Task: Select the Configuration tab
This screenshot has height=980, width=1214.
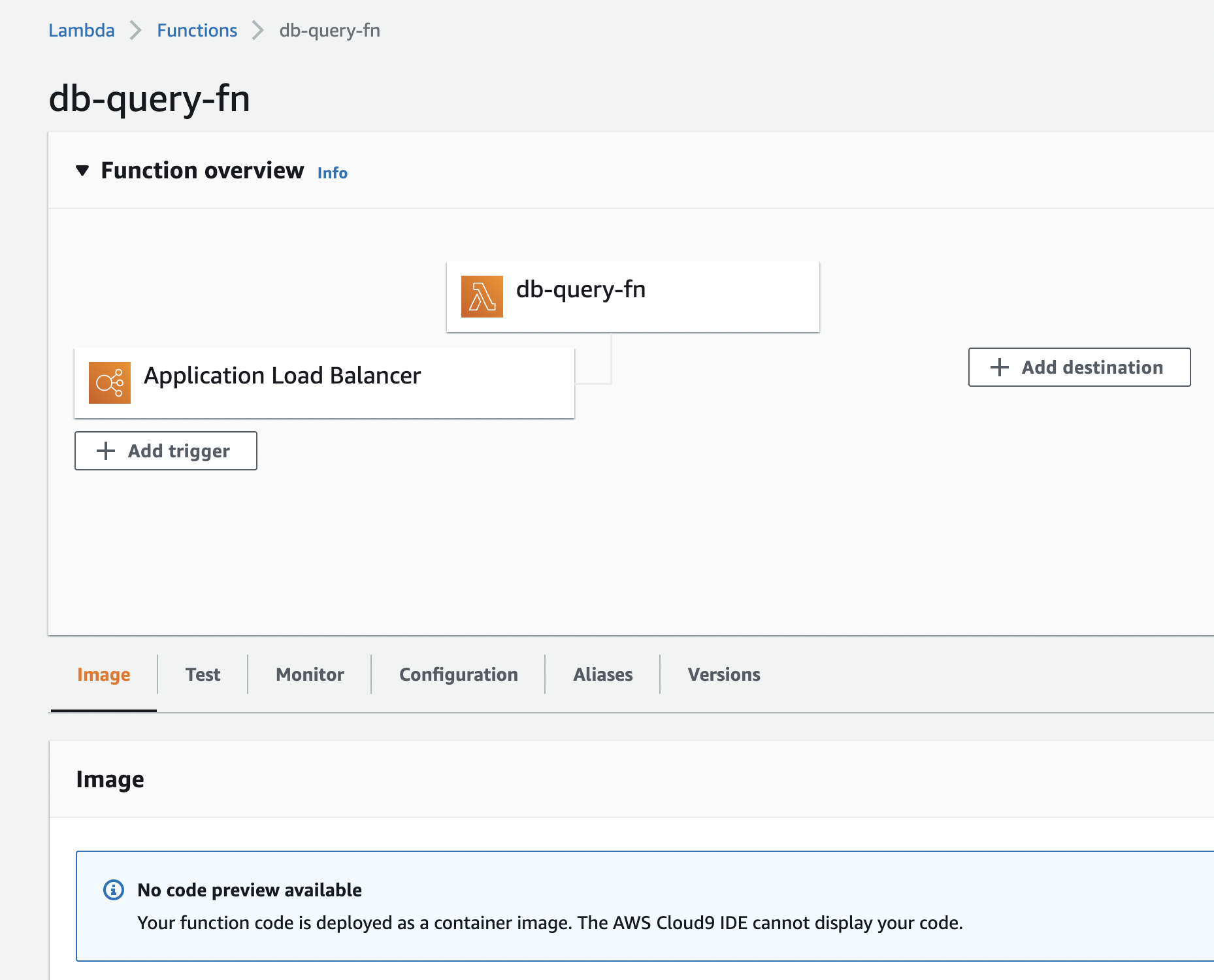Action: (459, 674)
